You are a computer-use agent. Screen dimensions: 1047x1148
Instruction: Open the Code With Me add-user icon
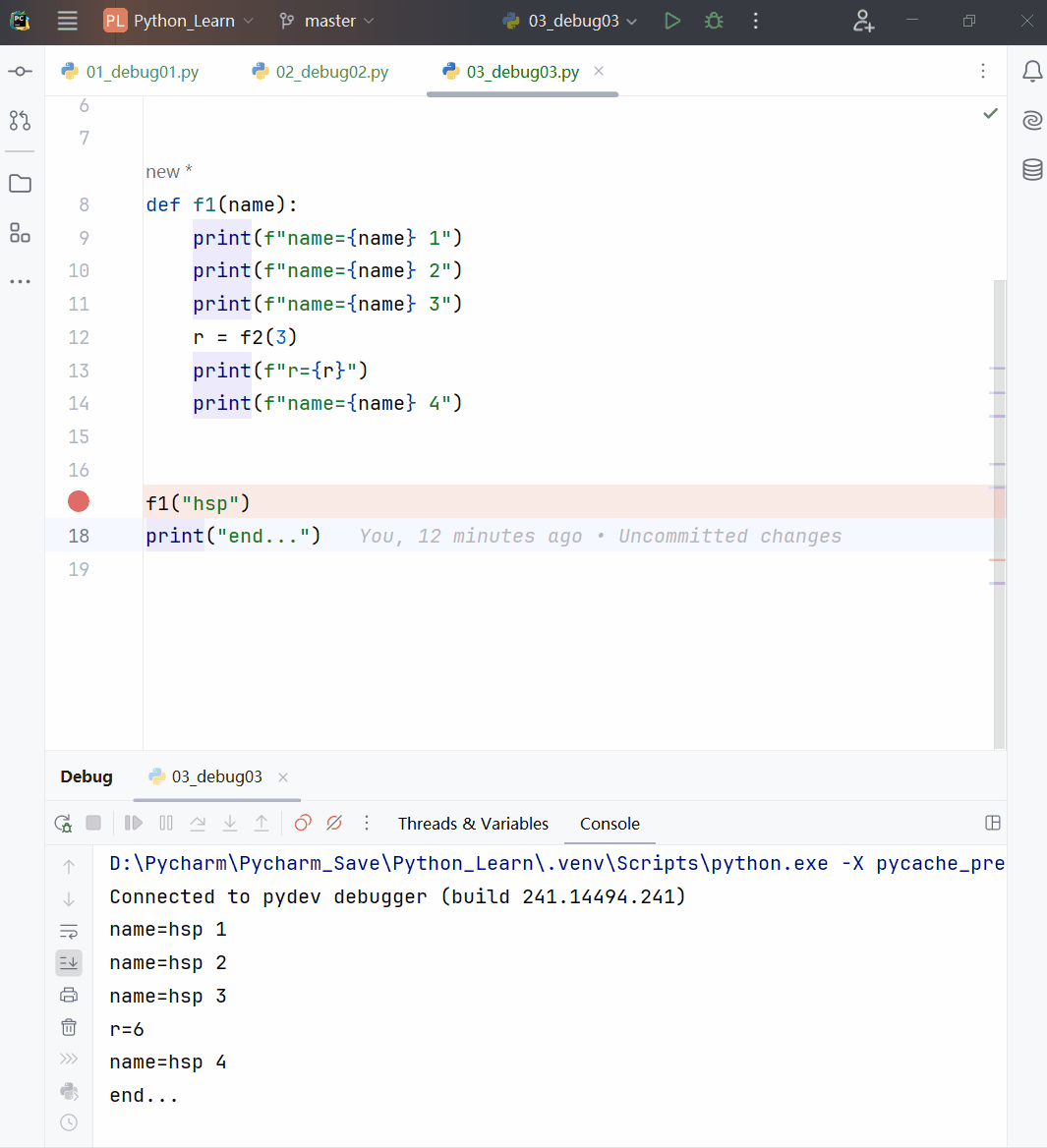pos(863,21)
